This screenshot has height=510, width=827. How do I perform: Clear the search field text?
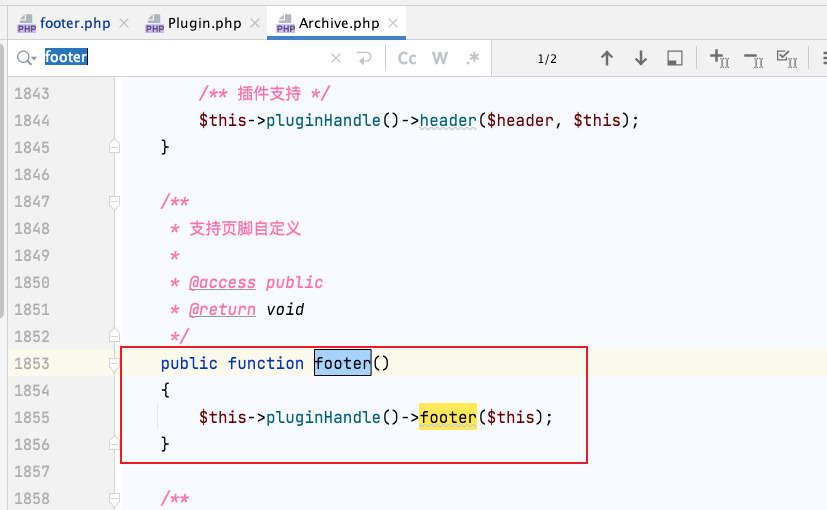point(336,58)
